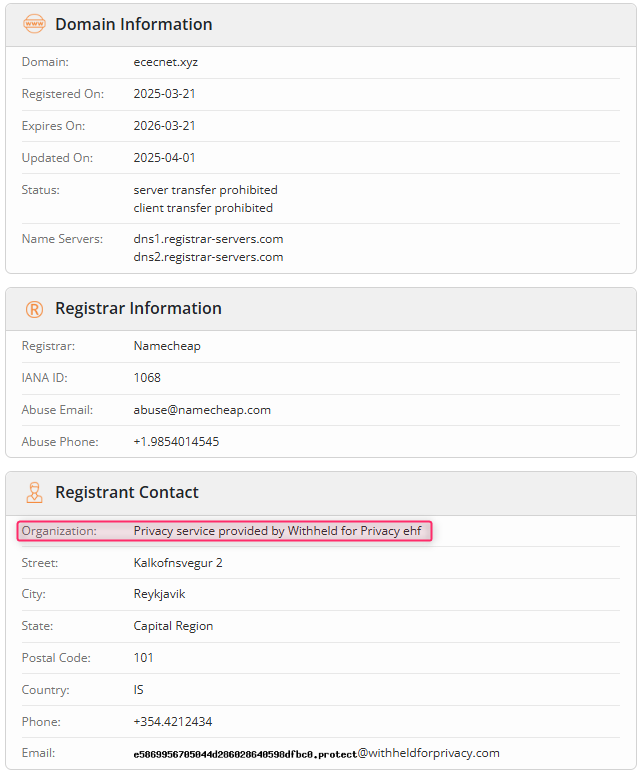Click the Registered On date 2025-03-21
The height and width of the screenshot is (772, 639).
pos(164,94)
